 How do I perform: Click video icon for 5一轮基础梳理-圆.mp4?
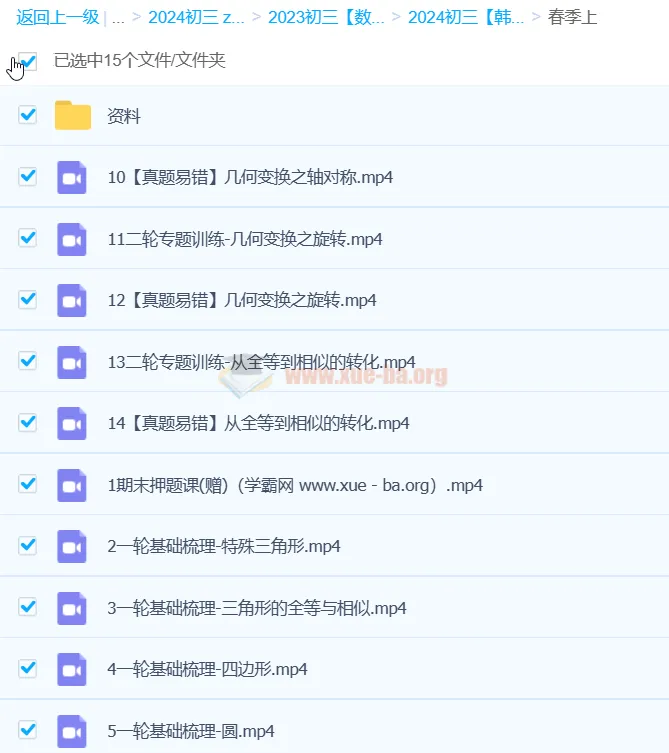[72, 730]
